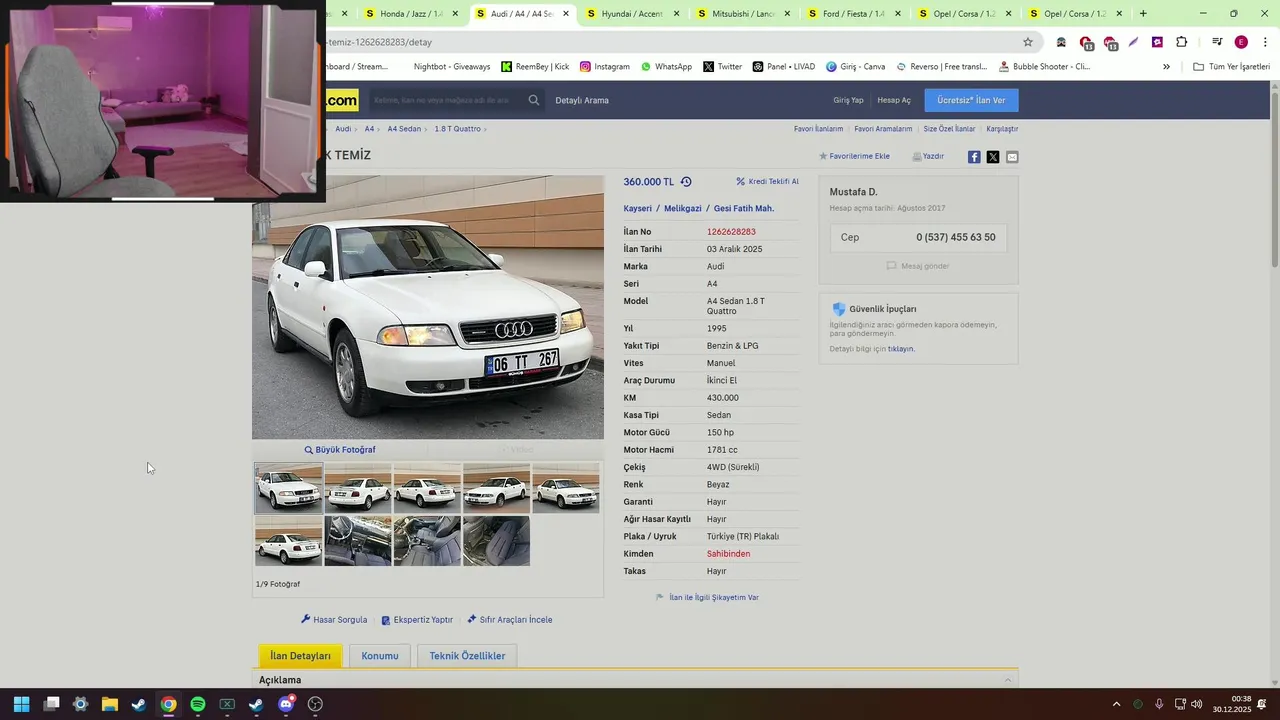
Task: Click Hesap Aç link
Action: [894, 100]
